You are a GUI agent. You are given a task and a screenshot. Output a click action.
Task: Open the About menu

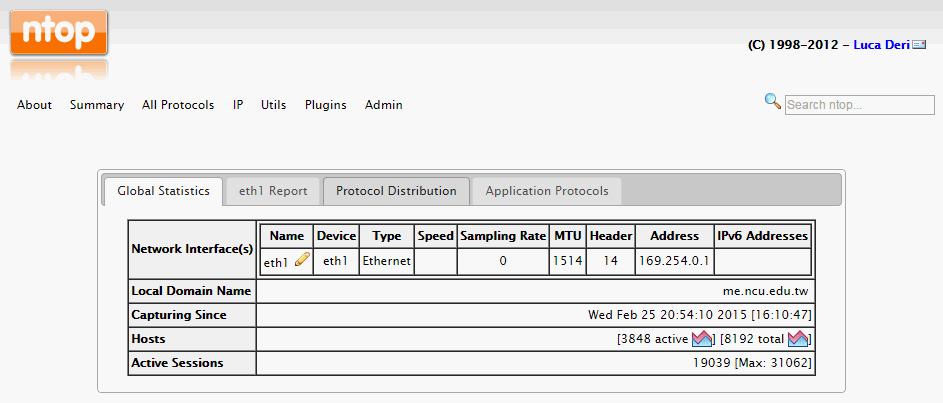click(x=34, y=105)
